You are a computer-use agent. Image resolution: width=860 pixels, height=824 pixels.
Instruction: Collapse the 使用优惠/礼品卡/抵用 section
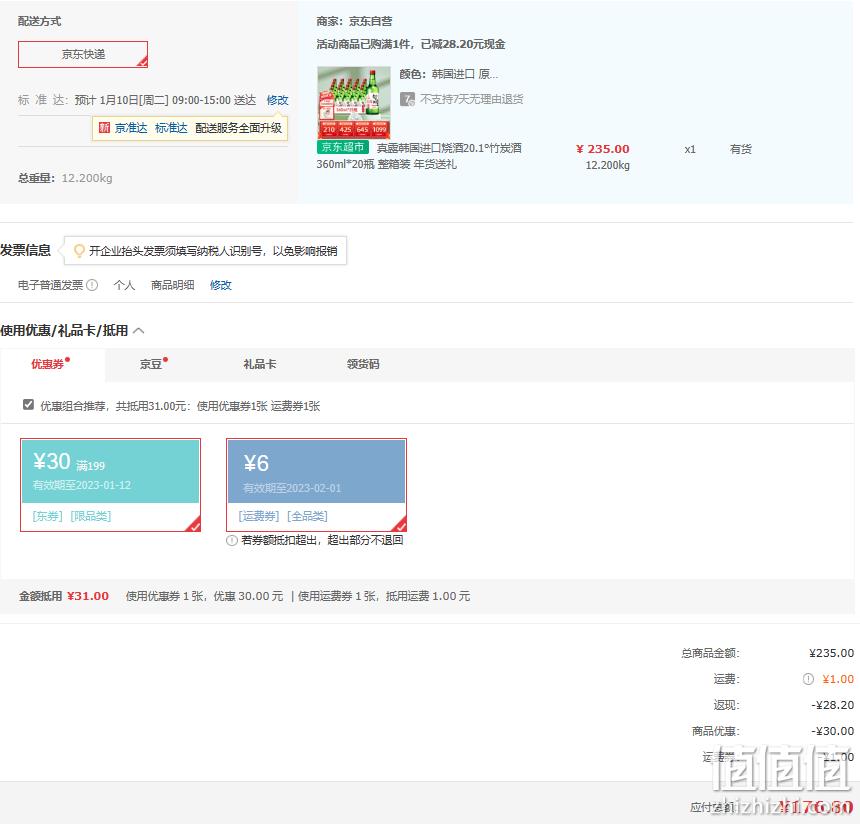139,330
